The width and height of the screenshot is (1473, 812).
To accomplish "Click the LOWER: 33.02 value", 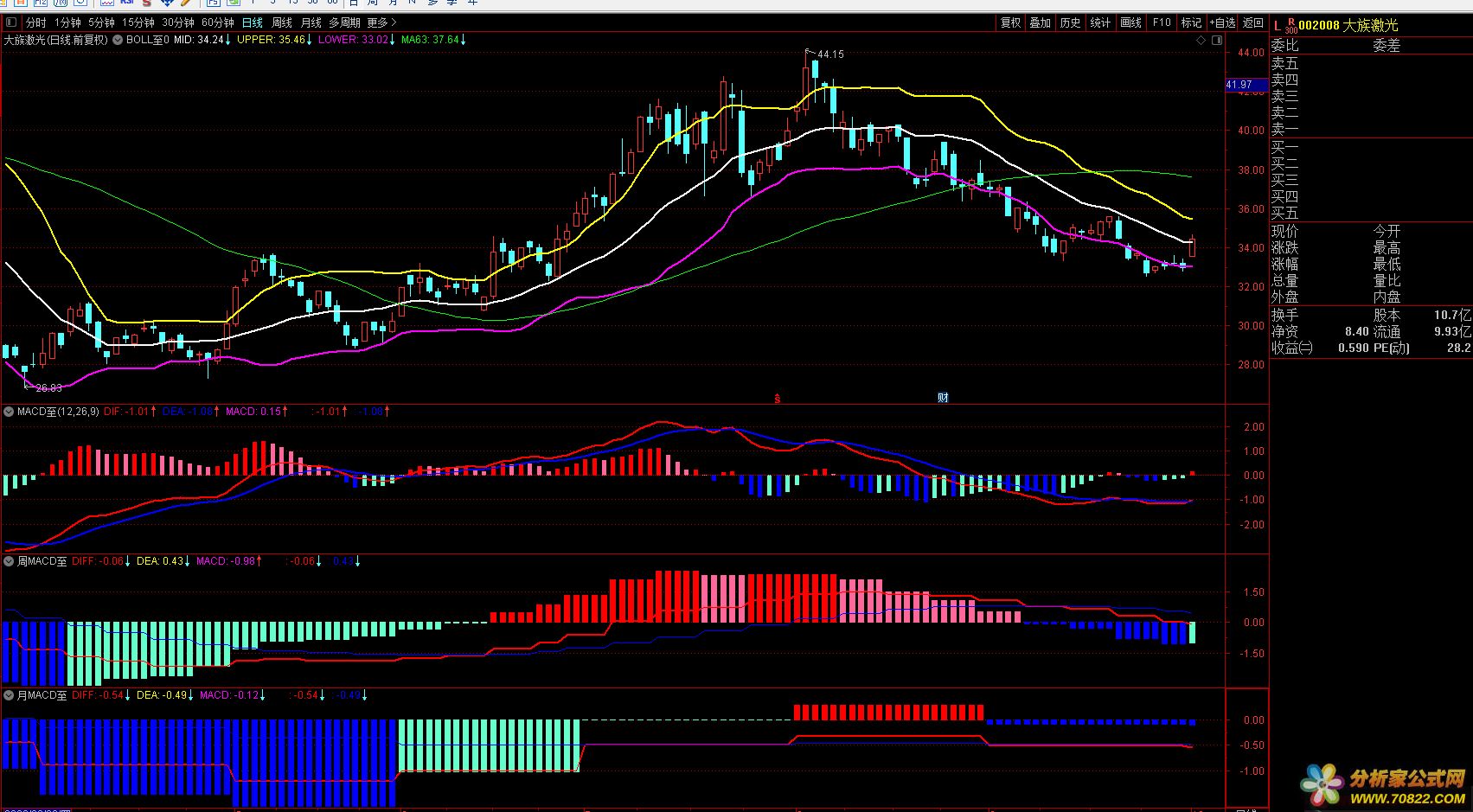I will [x=355, y=40].
